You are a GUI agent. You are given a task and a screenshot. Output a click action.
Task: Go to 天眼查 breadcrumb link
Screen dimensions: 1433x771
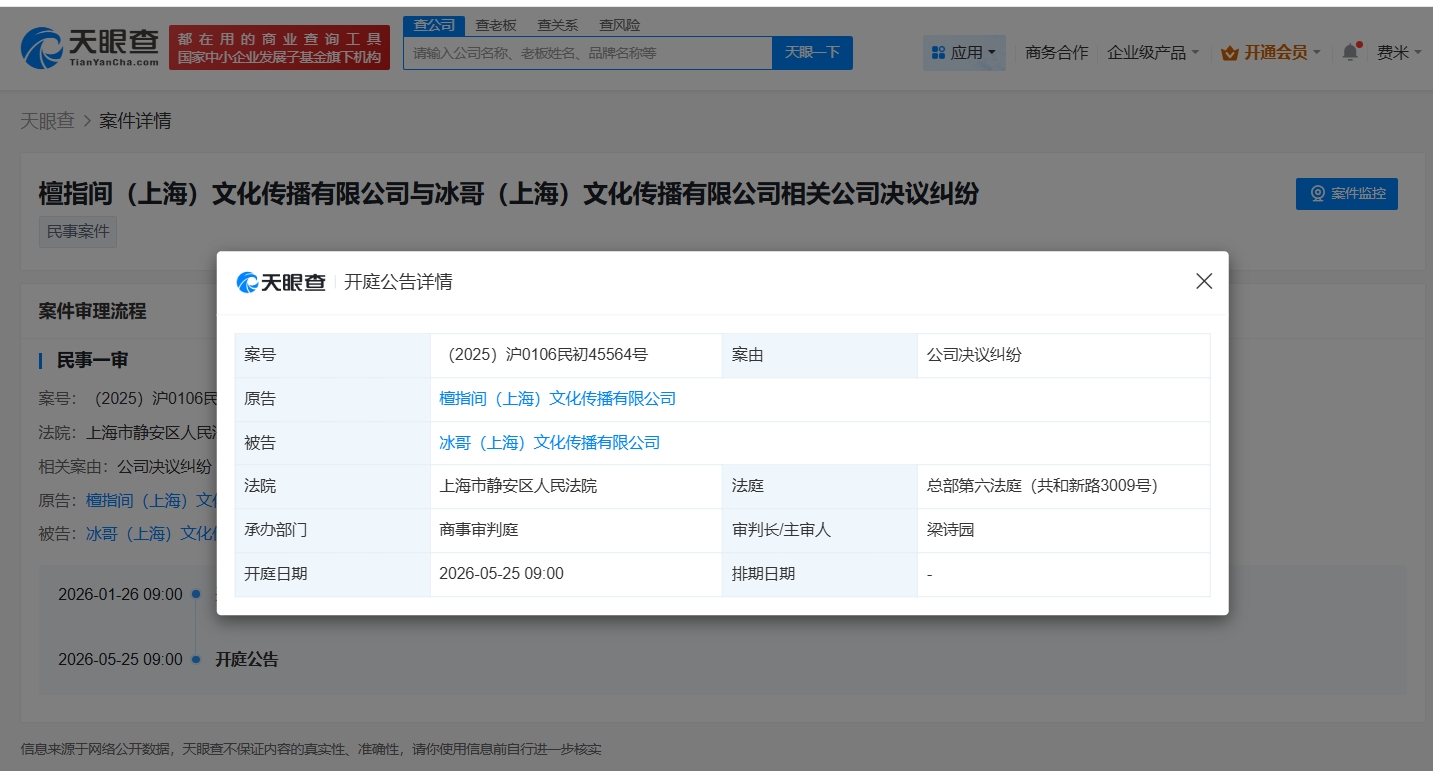(47, 121)
